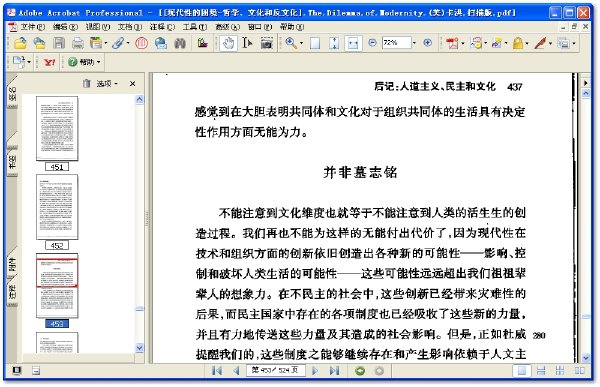Screen dimensions: 600x387
Task: Expand the Create PDF dropdown arrow
Action: click(463, 43)
